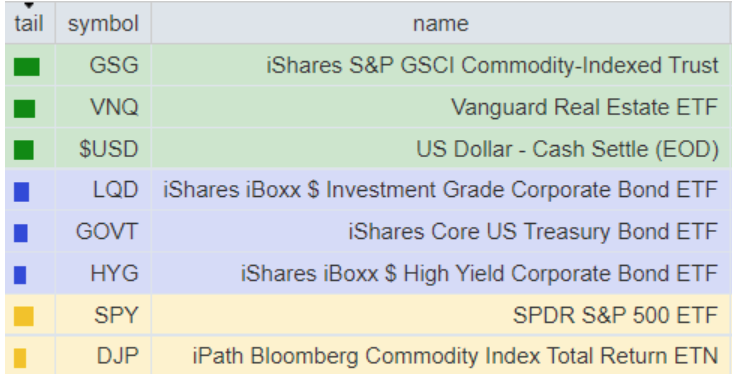Select the yellow tail bar beside SPY
This screenshot has height=376, width=732.
pyautogui.click(x=24, y=316)
